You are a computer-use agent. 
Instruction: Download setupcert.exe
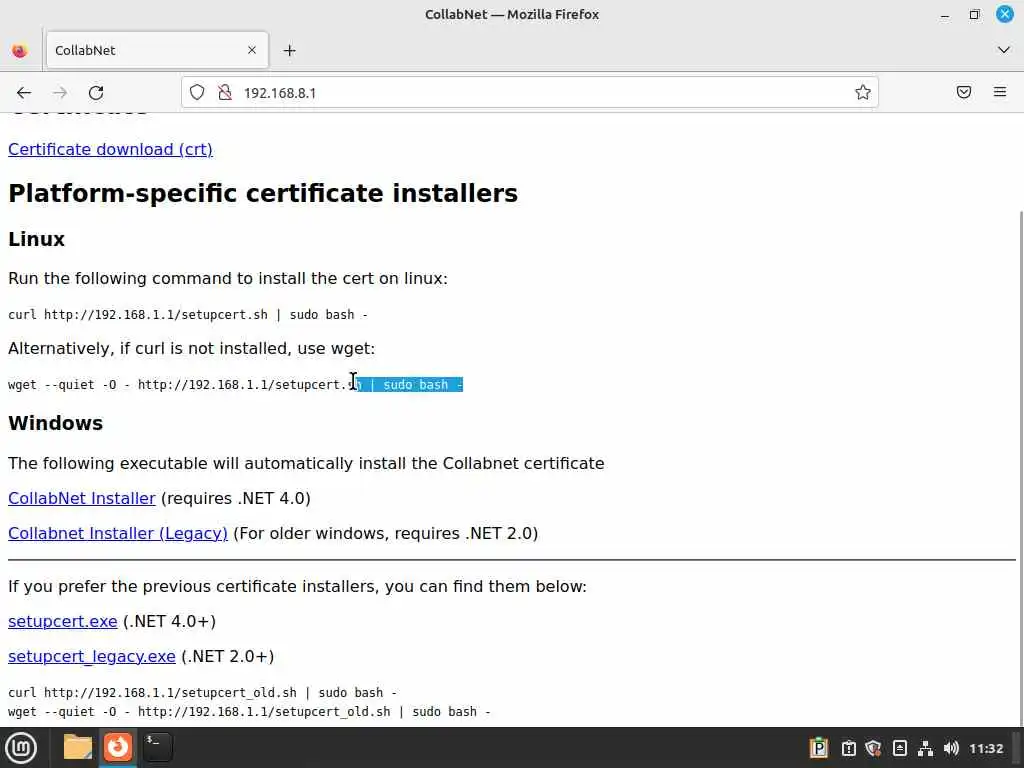point(63,621)
